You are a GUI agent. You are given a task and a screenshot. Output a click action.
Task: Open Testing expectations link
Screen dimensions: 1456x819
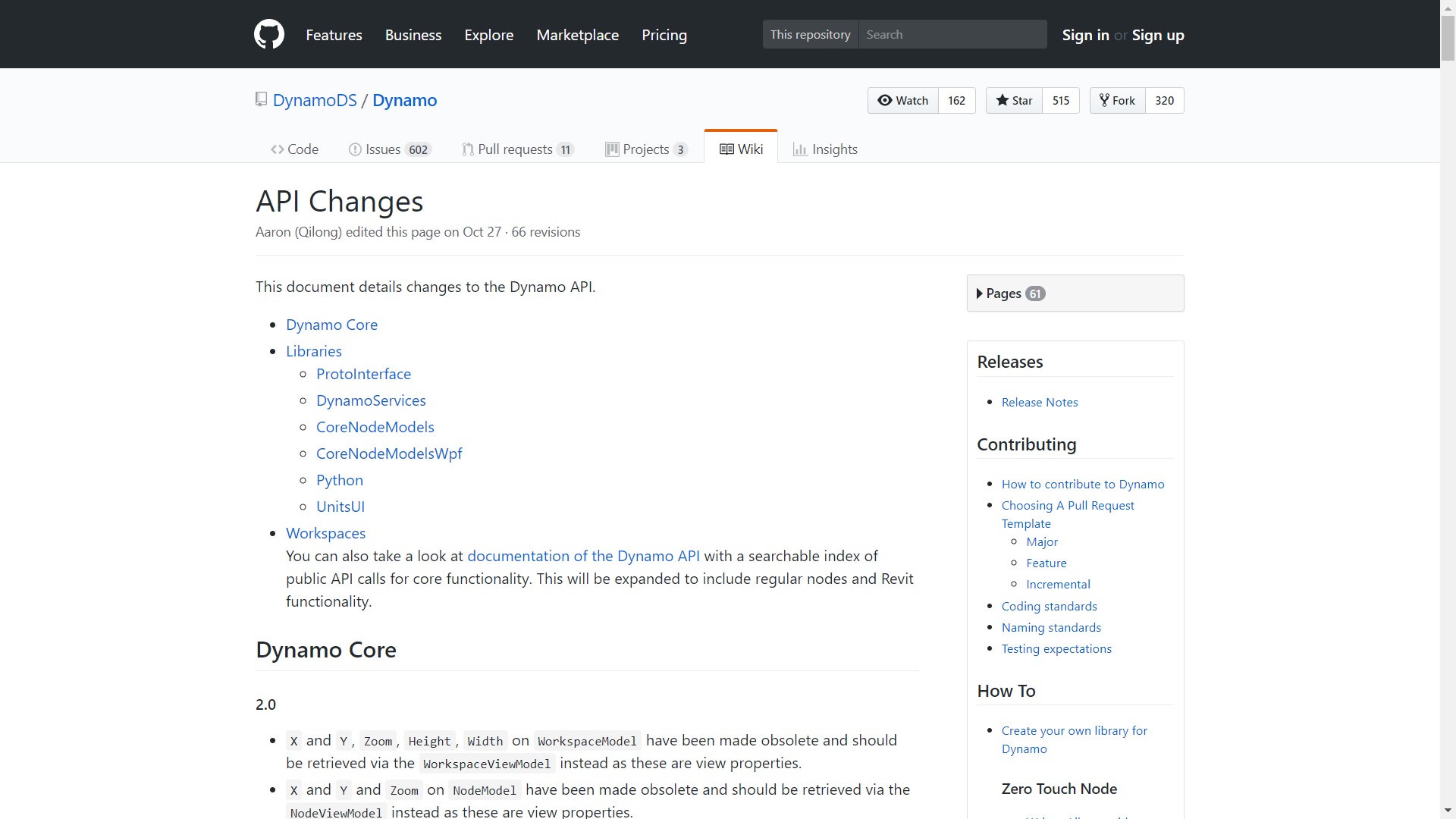click(1056, 648)
